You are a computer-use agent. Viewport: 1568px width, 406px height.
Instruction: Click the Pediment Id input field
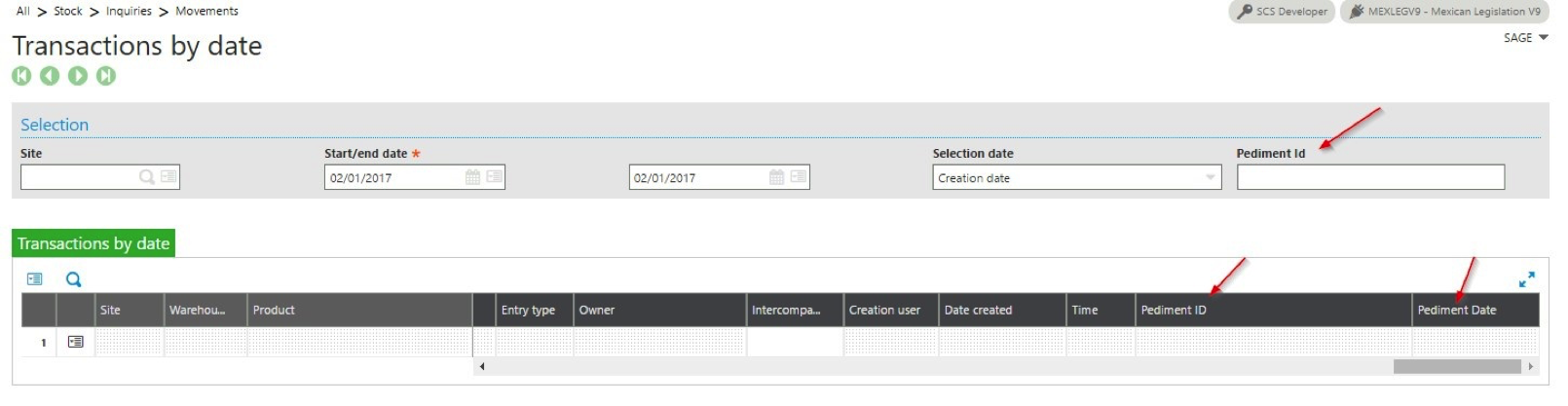(x=1370, y=177)
